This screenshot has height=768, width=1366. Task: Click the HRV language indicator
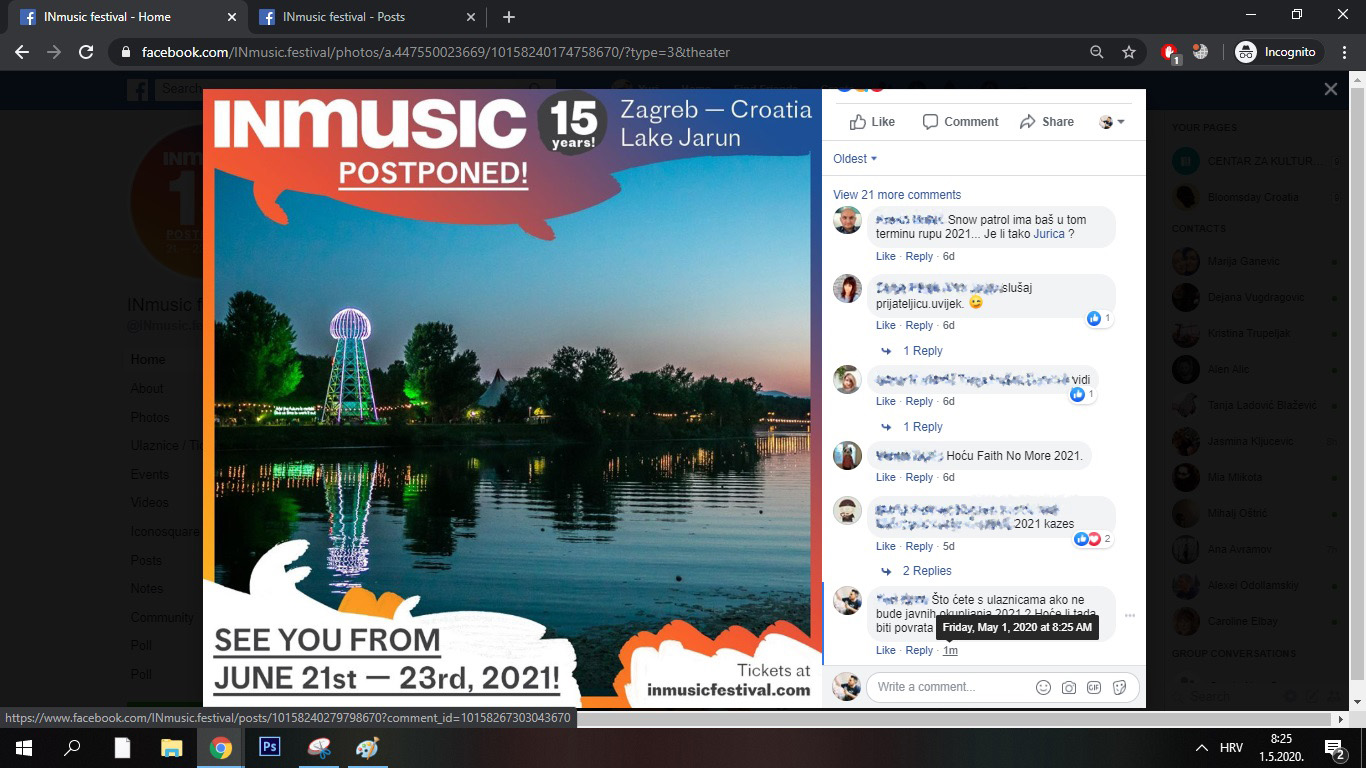[x=1231, y=748]
